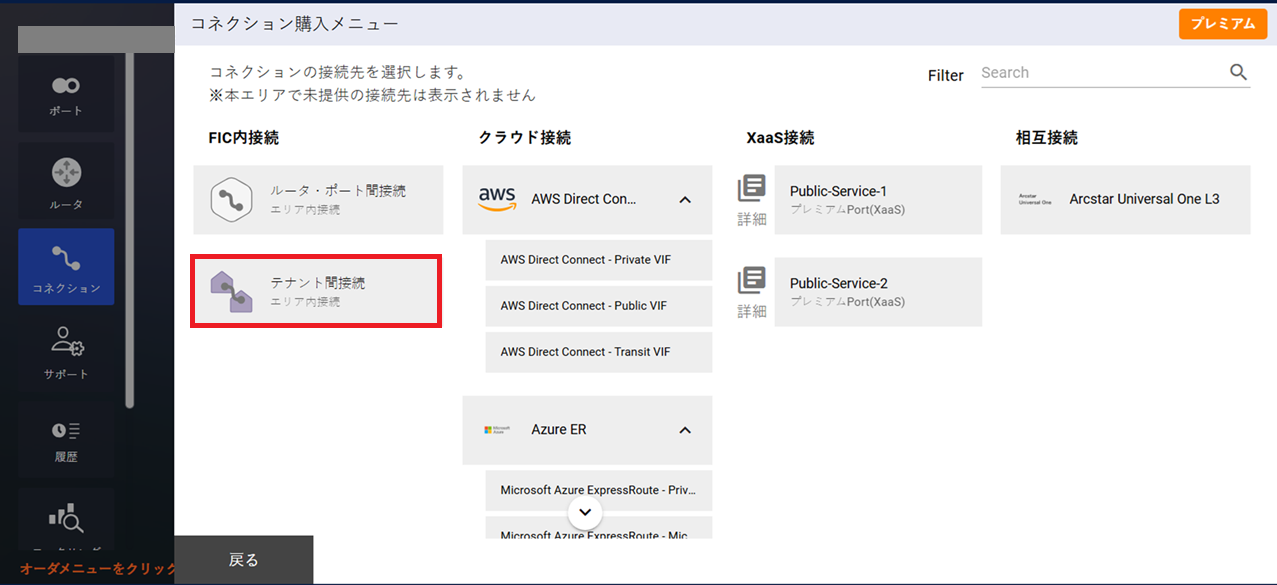
Task: Open details icon for Public-Service-2
Action: (x=751, y=291)
